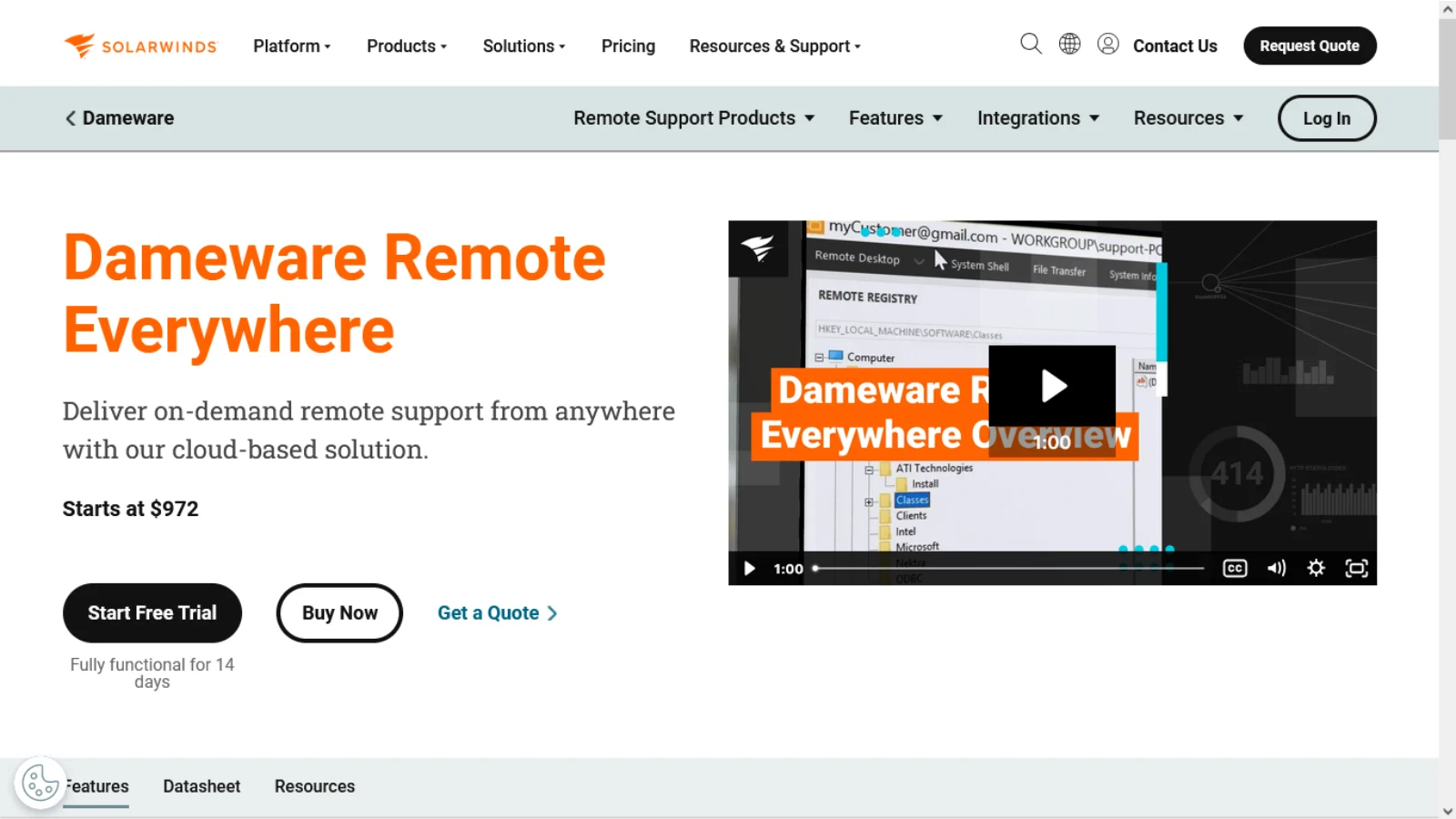Expand the Products menu
The height and width of the screenshot is (819, 1456).
coord(407,45)
